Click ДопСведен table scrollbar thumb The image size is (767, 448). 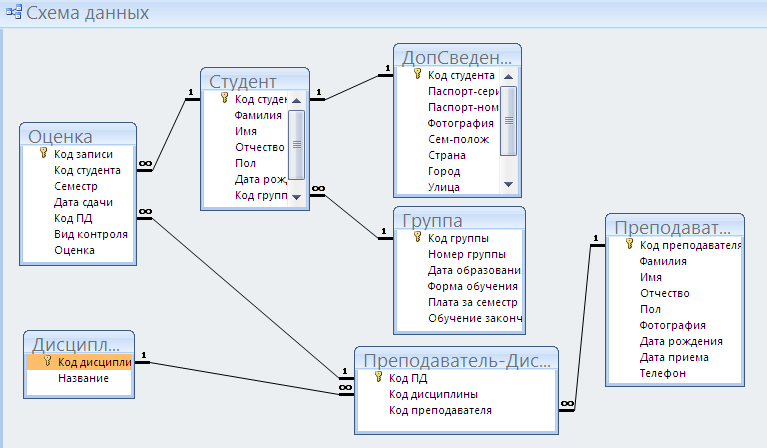[x=509, y=121]
